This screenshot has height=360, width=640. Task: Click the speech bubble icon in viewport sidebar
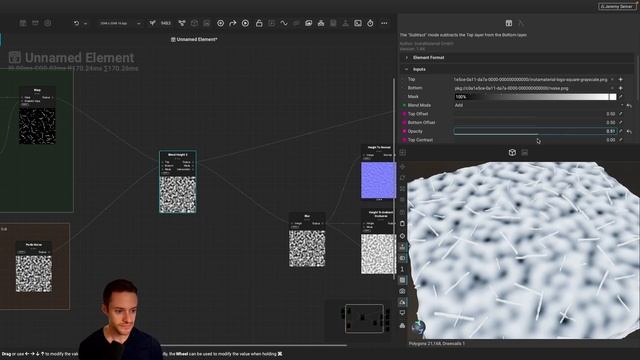[x=402, y=313]
